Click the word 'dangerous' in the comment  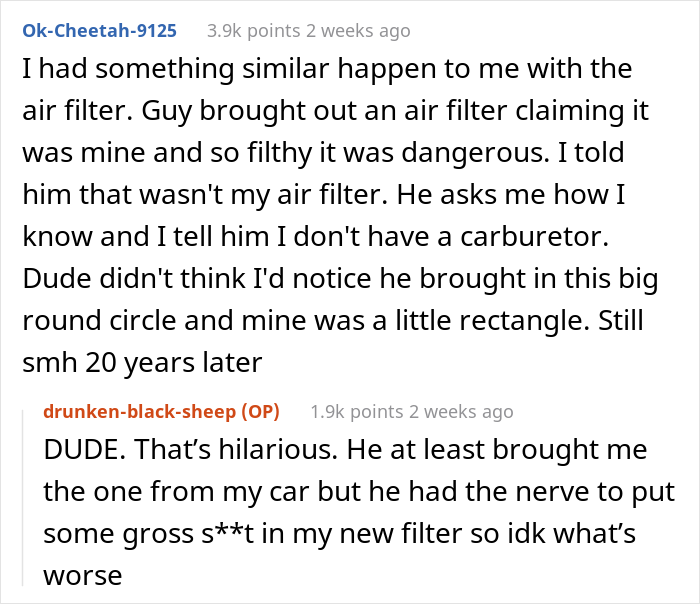coord(471,152)
